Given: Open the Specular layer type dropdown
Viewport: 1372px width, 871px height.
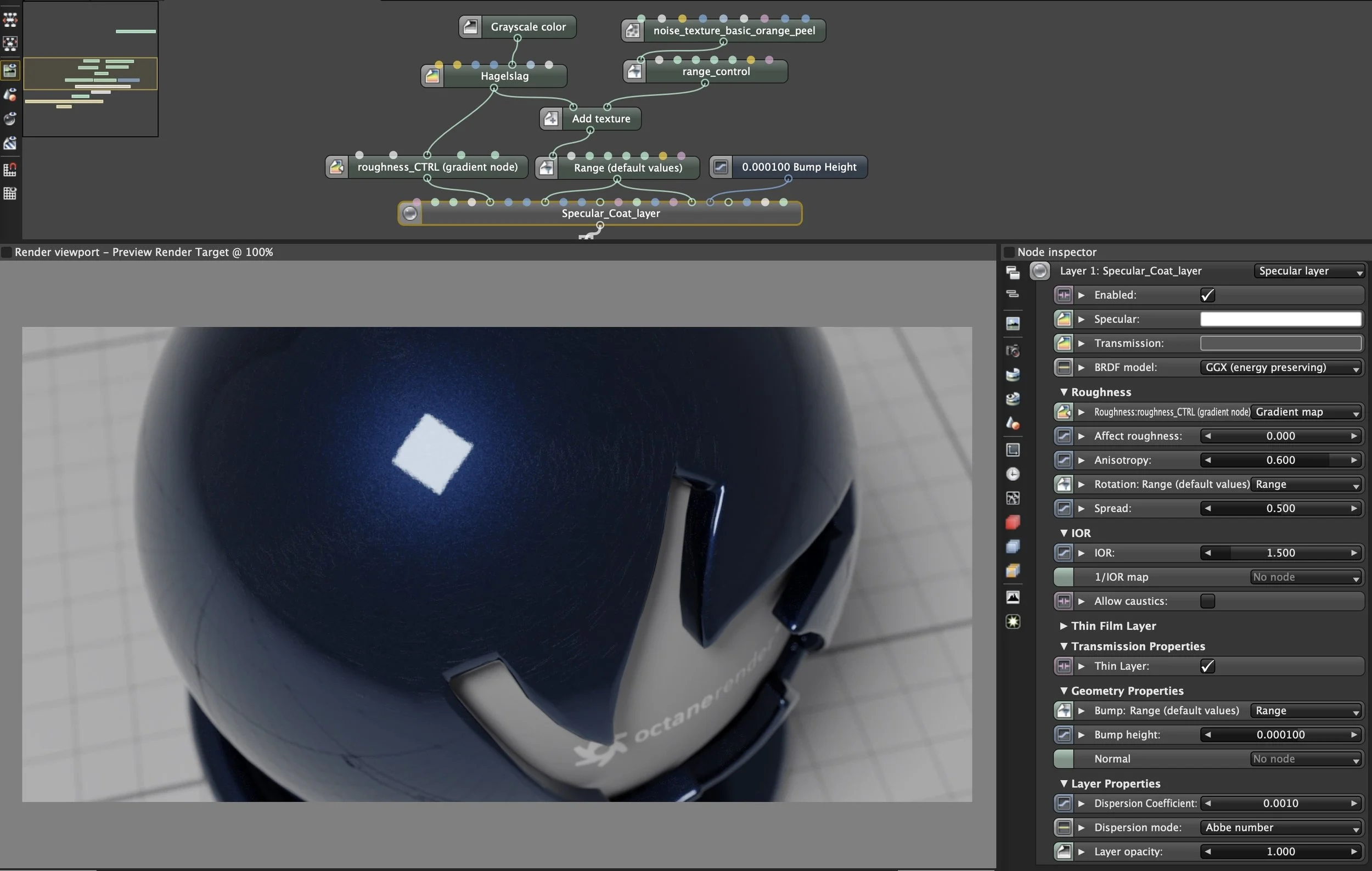Looking at the screenshot, I should coord(1308,271).
